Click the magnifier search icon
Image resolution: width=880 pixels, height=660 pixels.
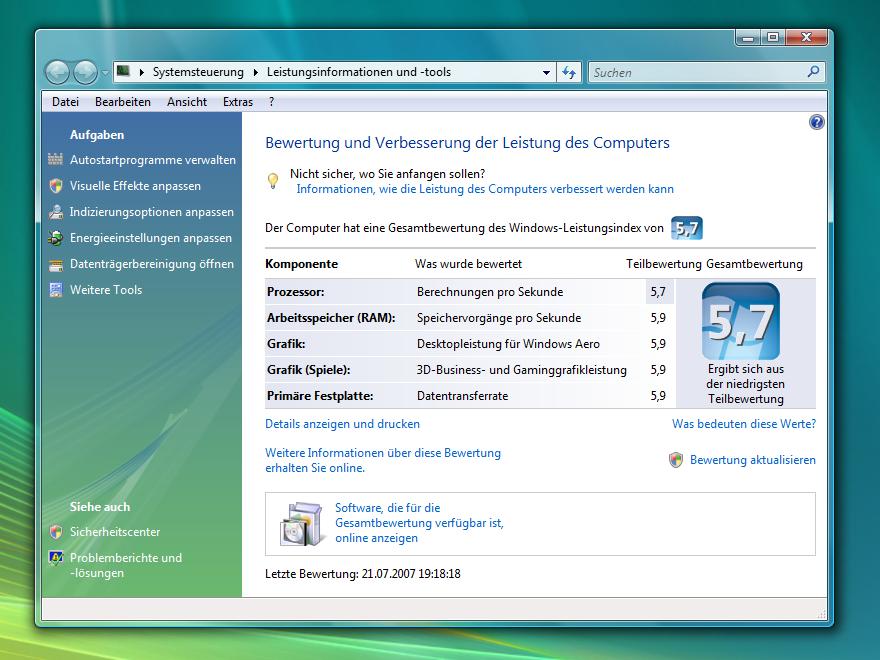(813, 72)
